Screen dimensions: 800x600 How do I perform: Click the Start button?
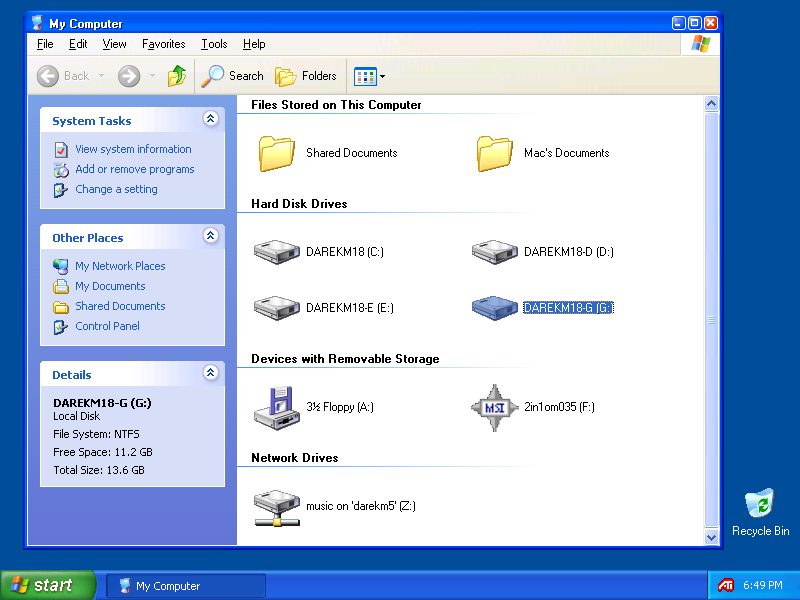point(47,585)
